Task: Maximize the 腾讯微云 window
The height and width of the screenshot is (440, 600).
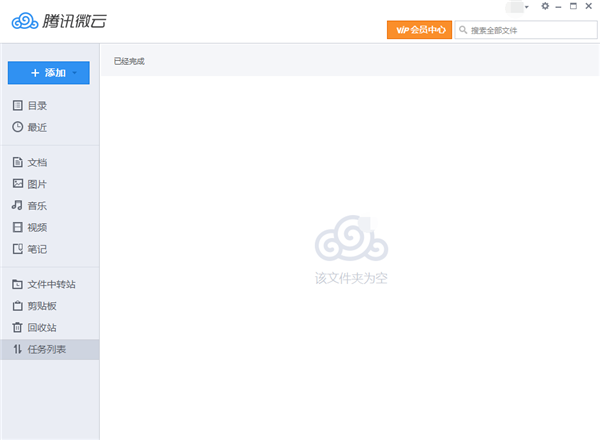Action: tap(573, 6)
